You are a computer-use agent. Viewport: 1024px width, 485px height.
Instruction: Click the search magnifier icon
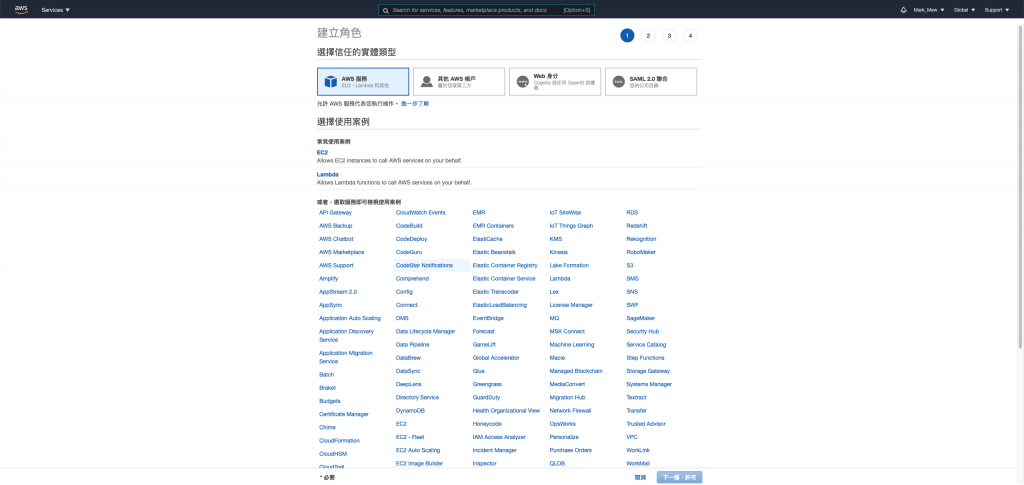pyautogui.click(x=386, y=10)
